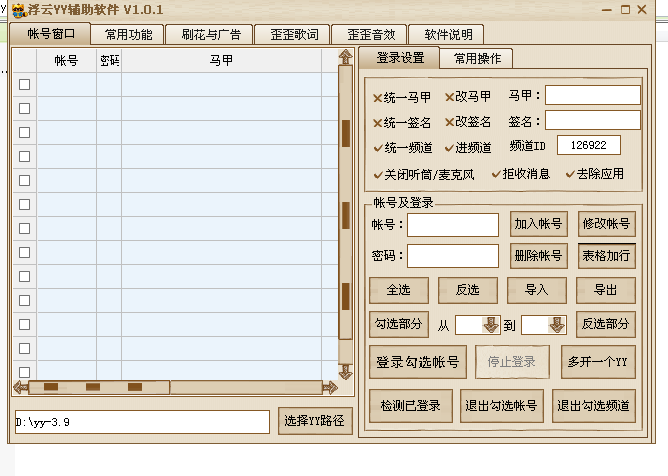Click the 退出勾选频道 button
668x476 pixels.
tap(594, 406)
